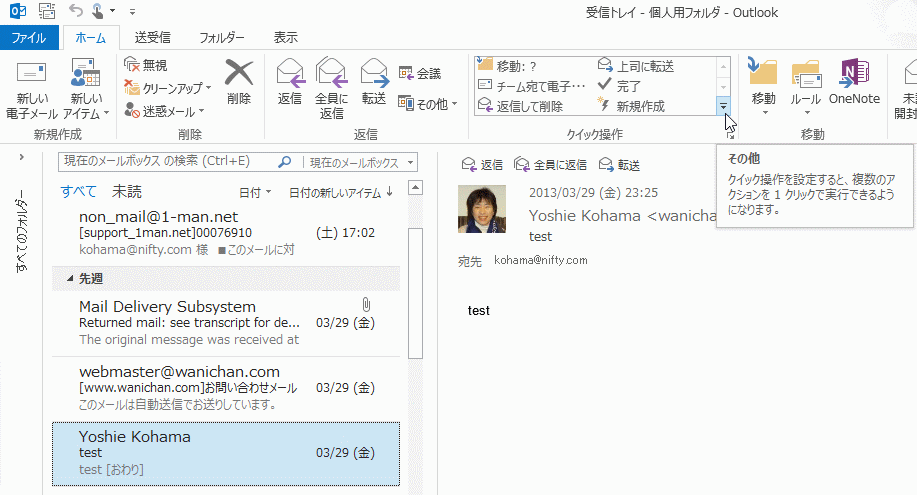Viewport: 917px width, 495px height.
Task: Send message to OneNote
Action: click(854, 82)
